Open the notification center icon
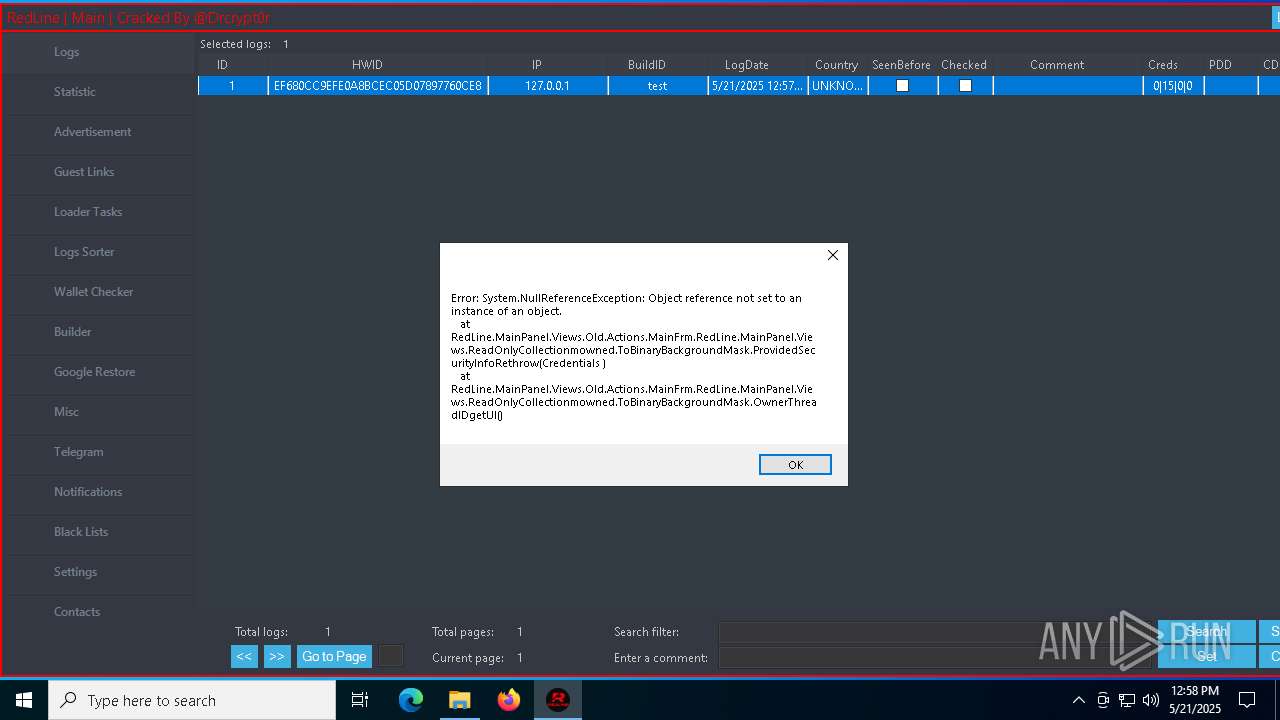The image size is (1280, 720). pos(1247,700)
